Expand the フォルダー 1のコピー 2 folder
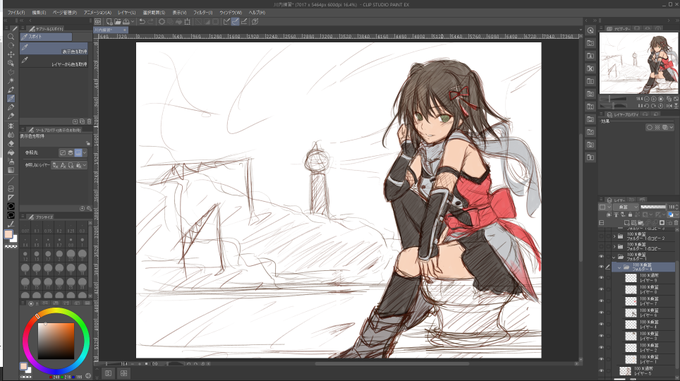This screenshot has width=680, height=381. [614, 236]
